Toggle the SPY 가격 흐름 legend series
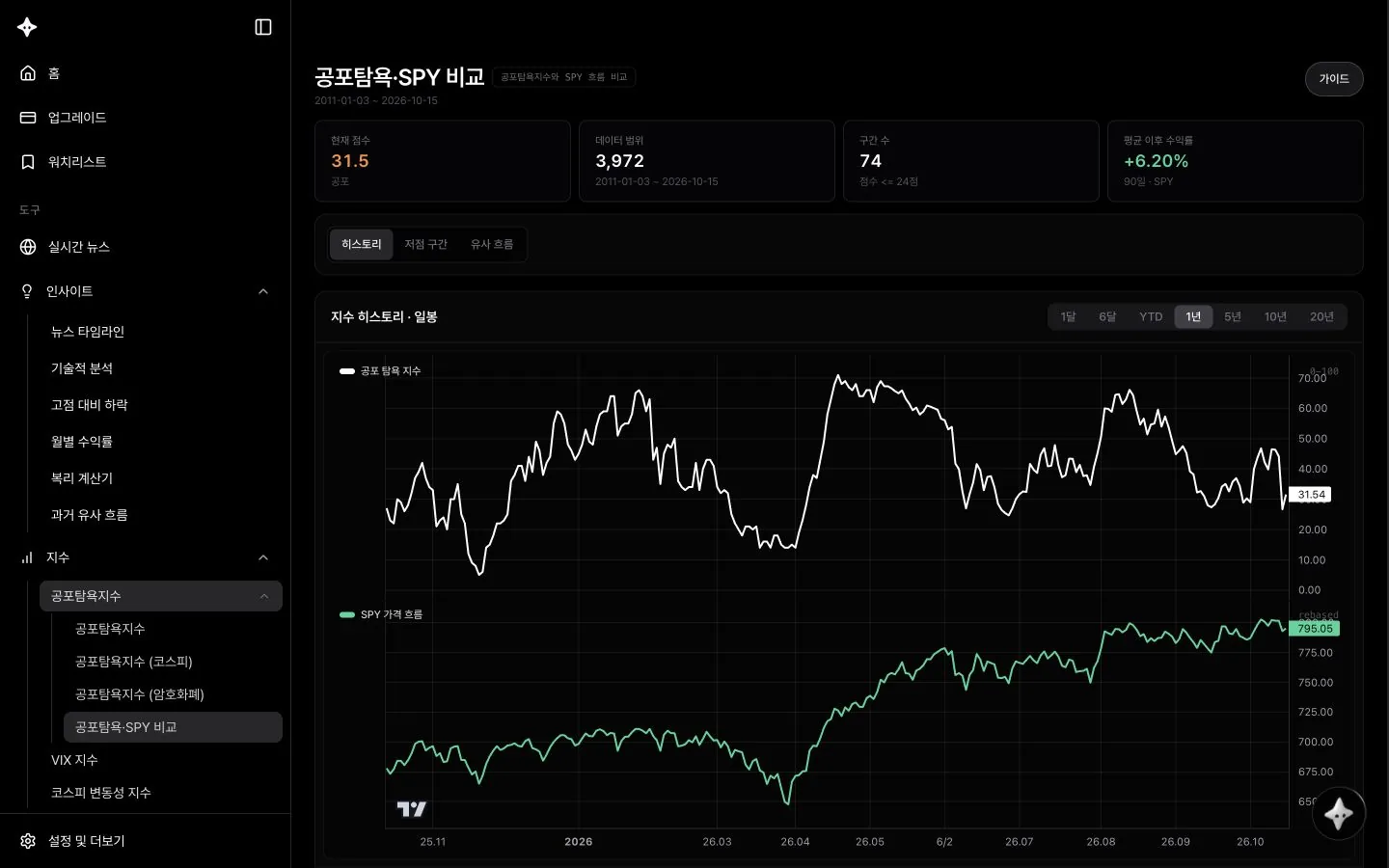 click(381, 614)
